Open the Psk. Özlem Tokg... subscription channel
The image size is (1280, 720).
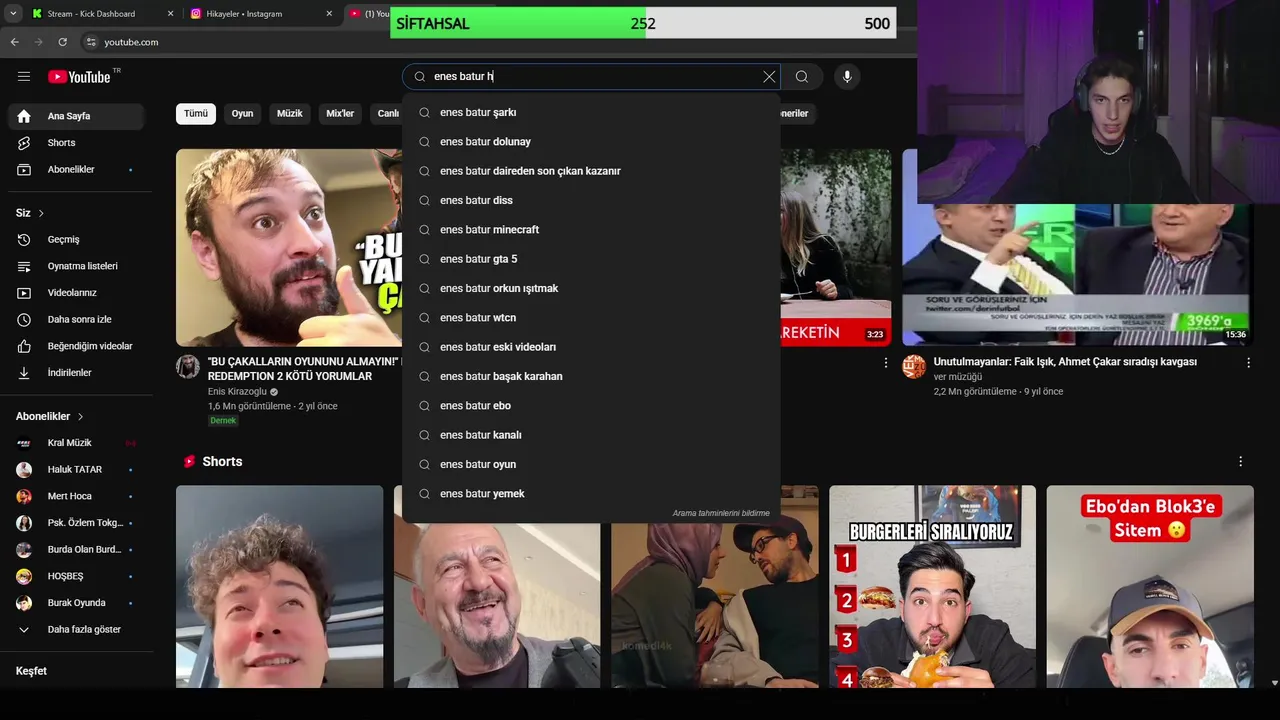coord(76,523)
